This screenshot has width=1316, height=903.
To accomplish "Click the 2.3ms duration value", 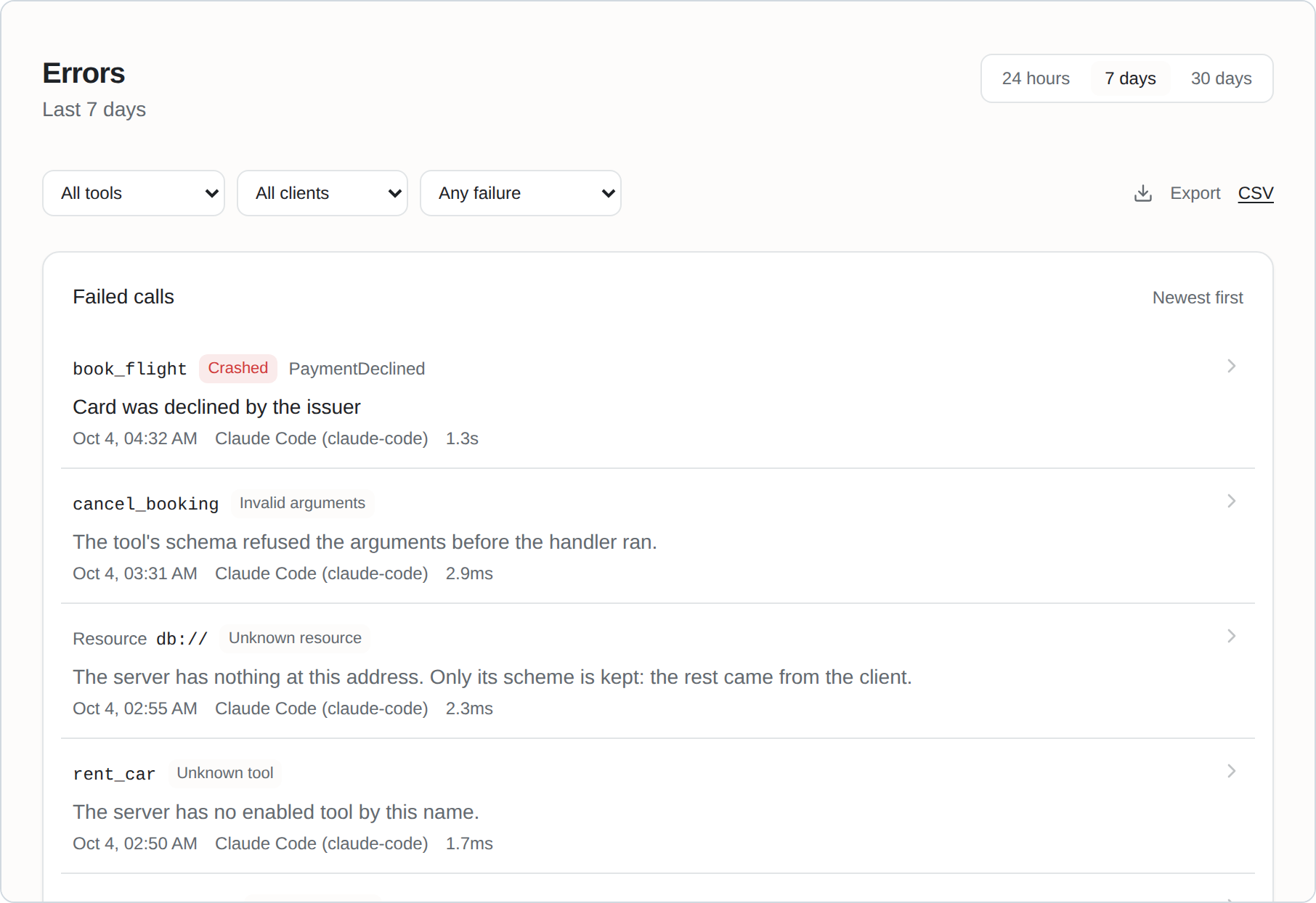I will coord(469,708).
